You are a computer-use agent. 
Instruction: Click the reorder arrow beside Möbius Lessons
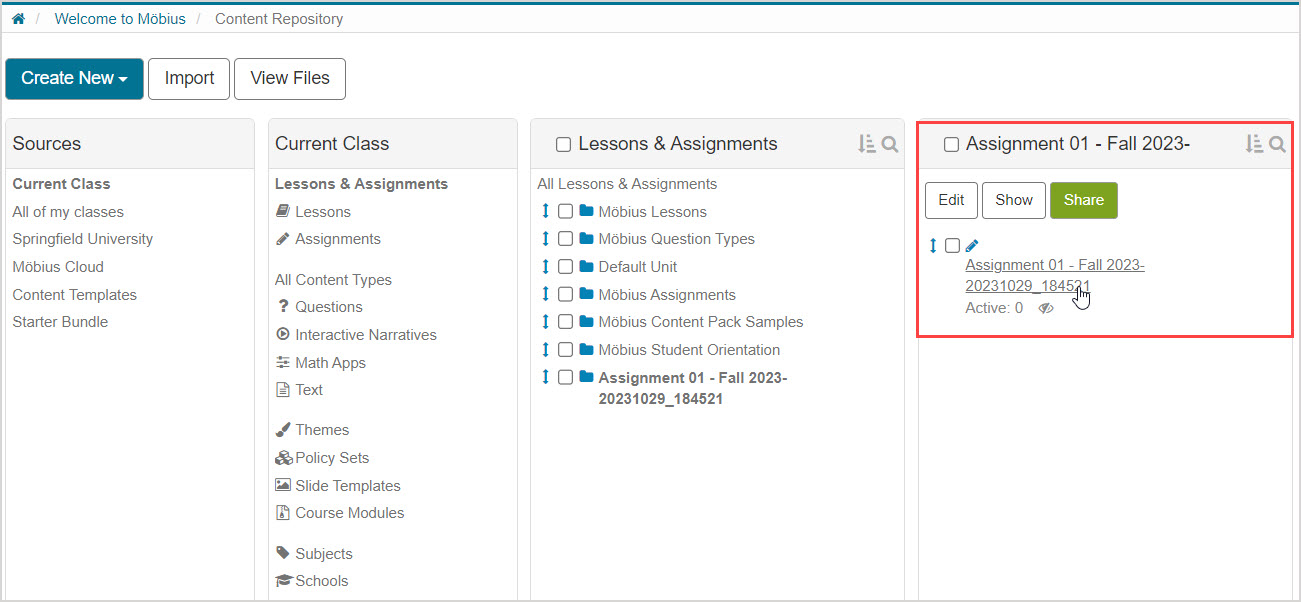click(545, 212)
